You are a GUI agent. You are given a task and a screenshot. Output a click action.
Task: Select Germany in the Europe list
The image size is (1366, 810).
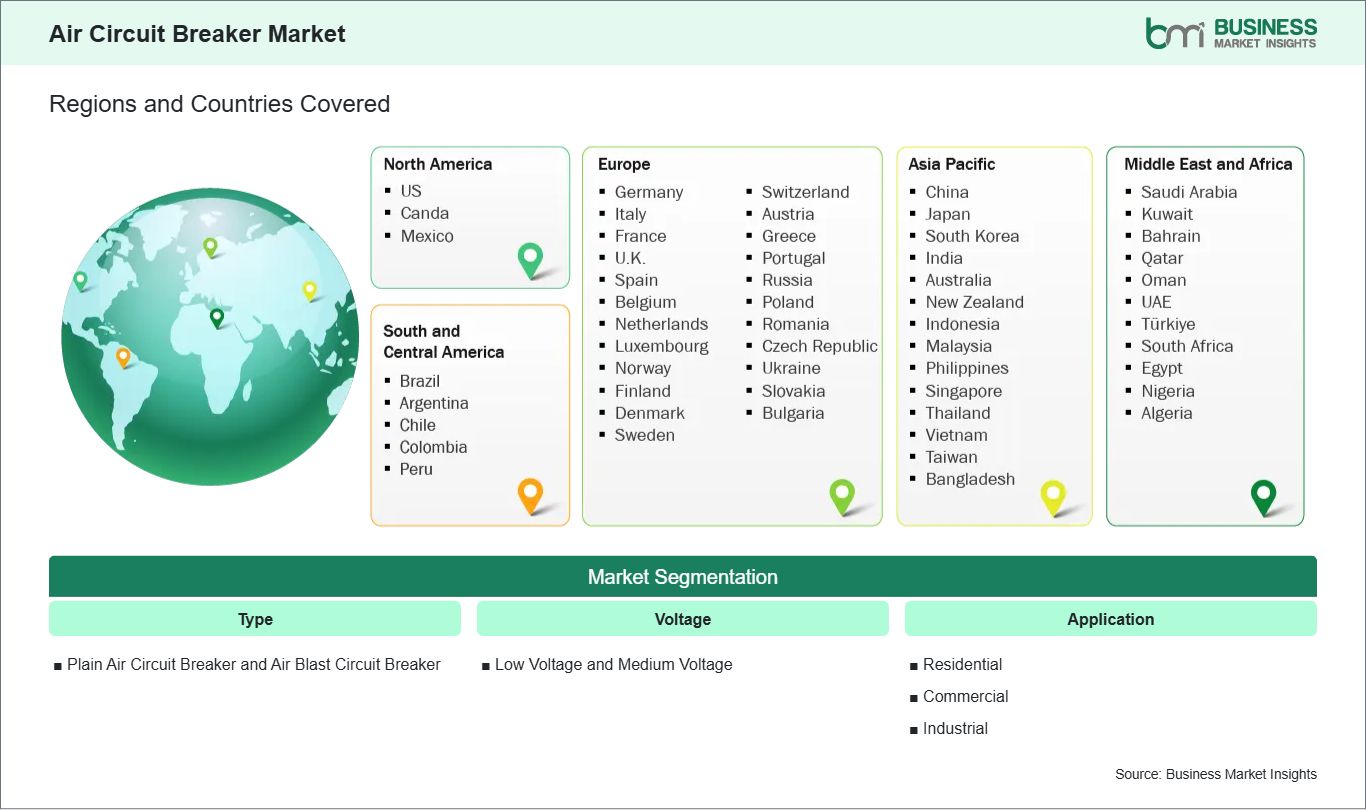649,192
